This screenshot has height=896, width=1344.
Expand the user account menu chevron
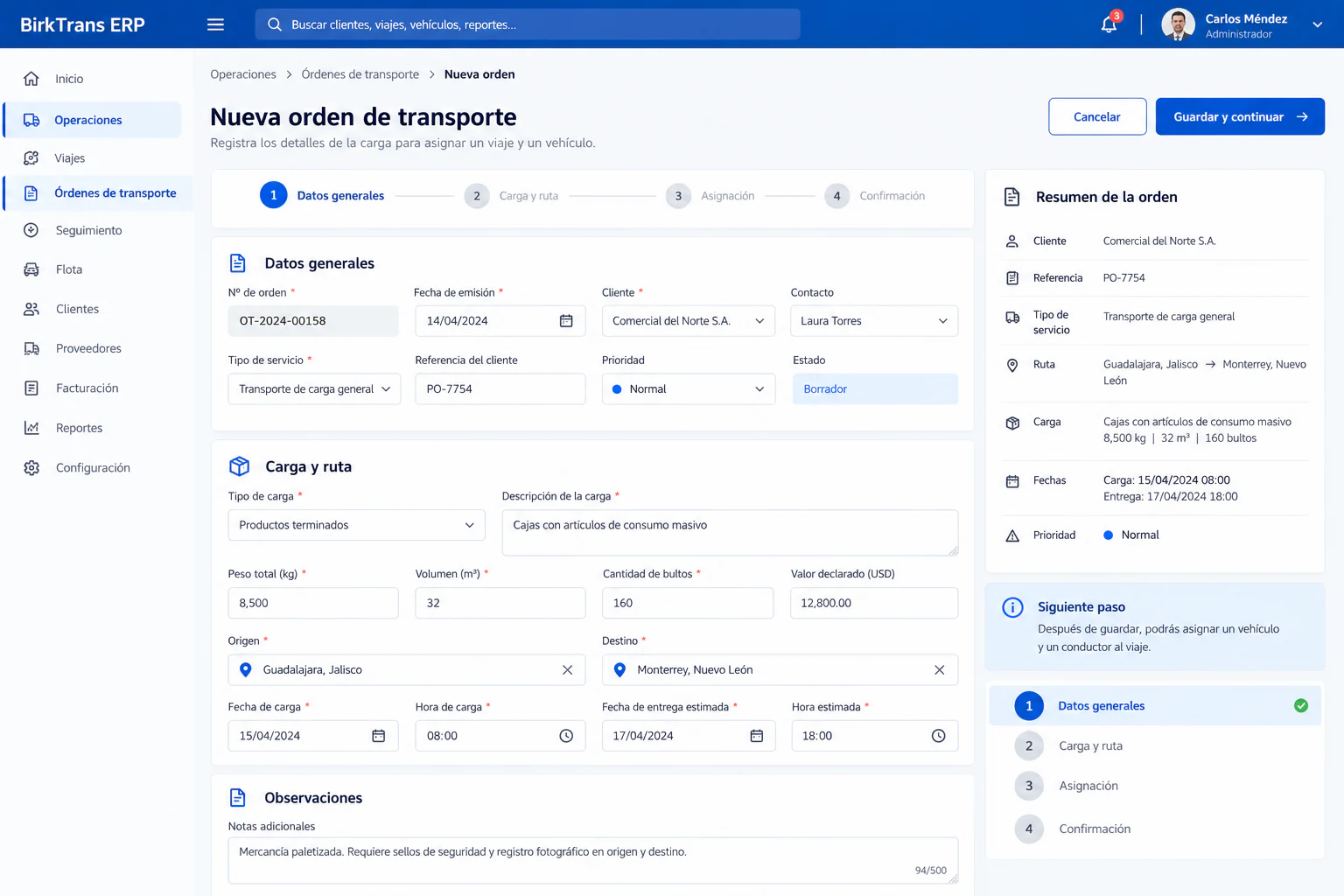pos(1317,24)
